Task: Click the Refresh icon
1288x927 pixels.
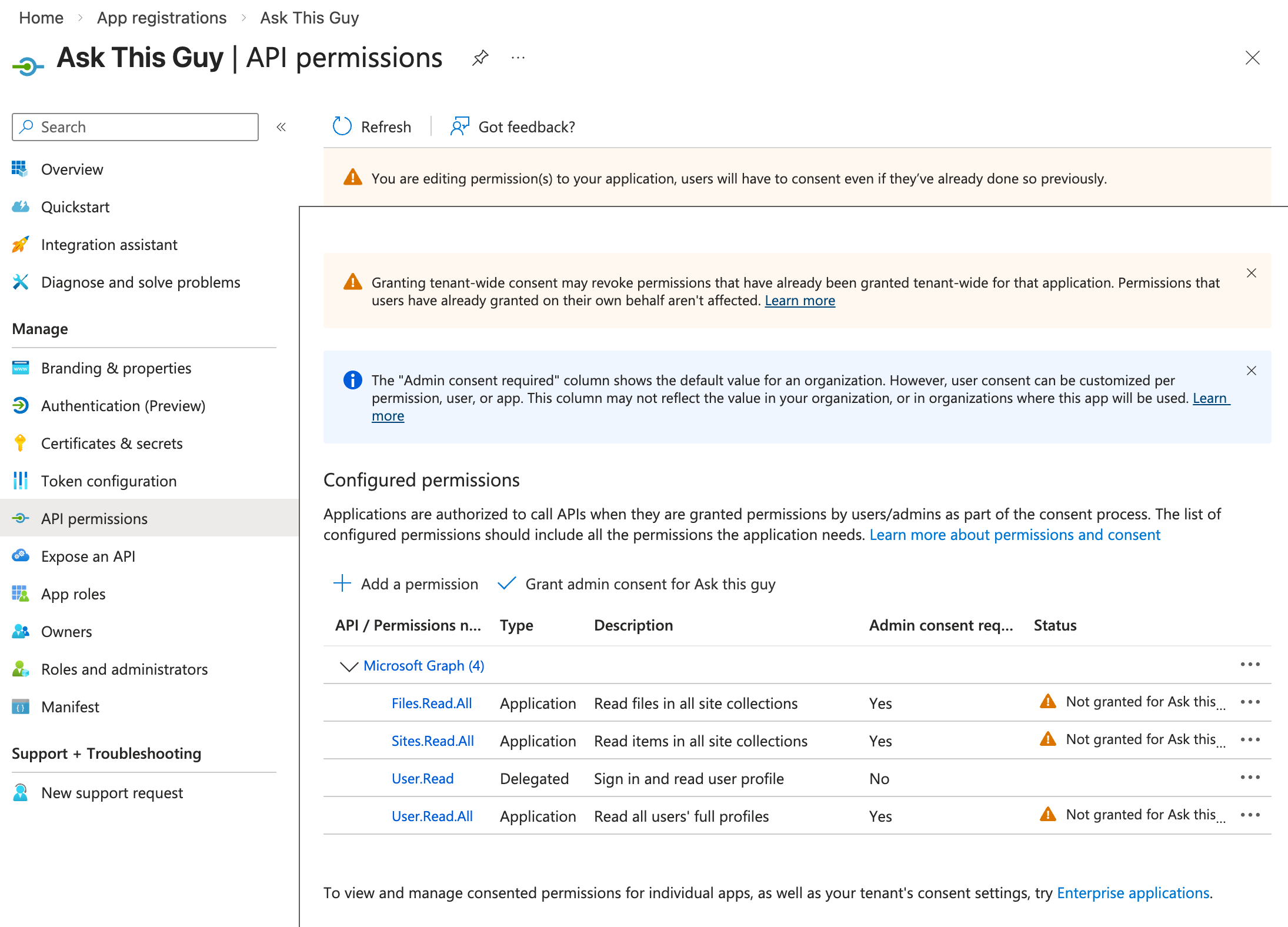Action: tap(341, 126)
